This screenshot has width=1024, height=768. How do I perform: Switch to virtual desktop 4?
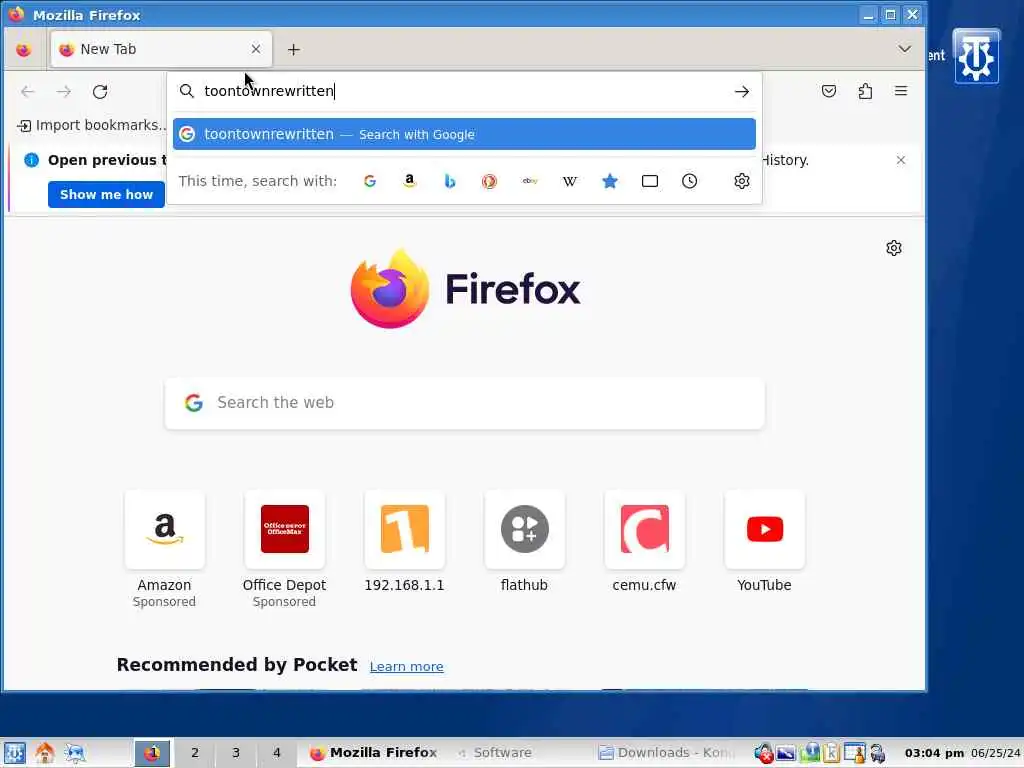277,753
